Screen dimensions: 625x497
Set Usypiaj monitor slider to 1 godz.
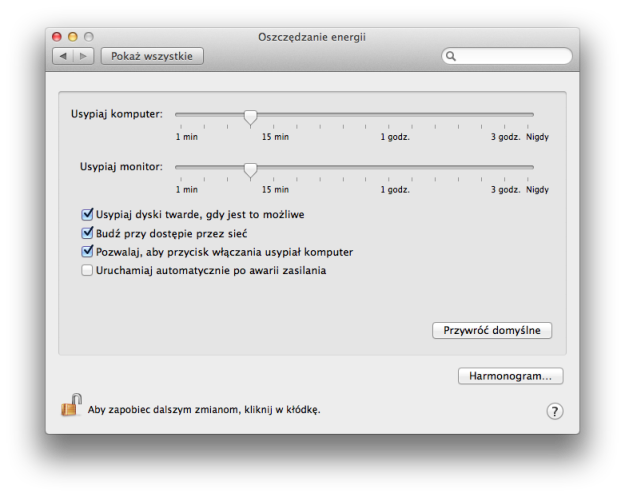click(x=389, y=167)
